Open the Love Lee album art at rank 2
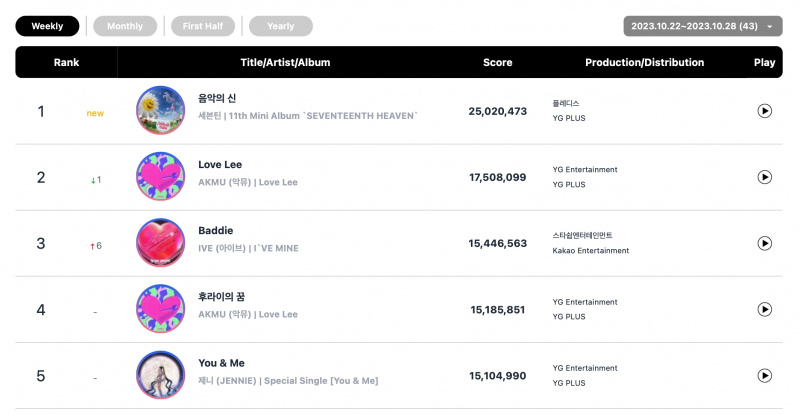The width and height of the screenshot is (800, 415). pyautogui.click(x=161, y=177)
